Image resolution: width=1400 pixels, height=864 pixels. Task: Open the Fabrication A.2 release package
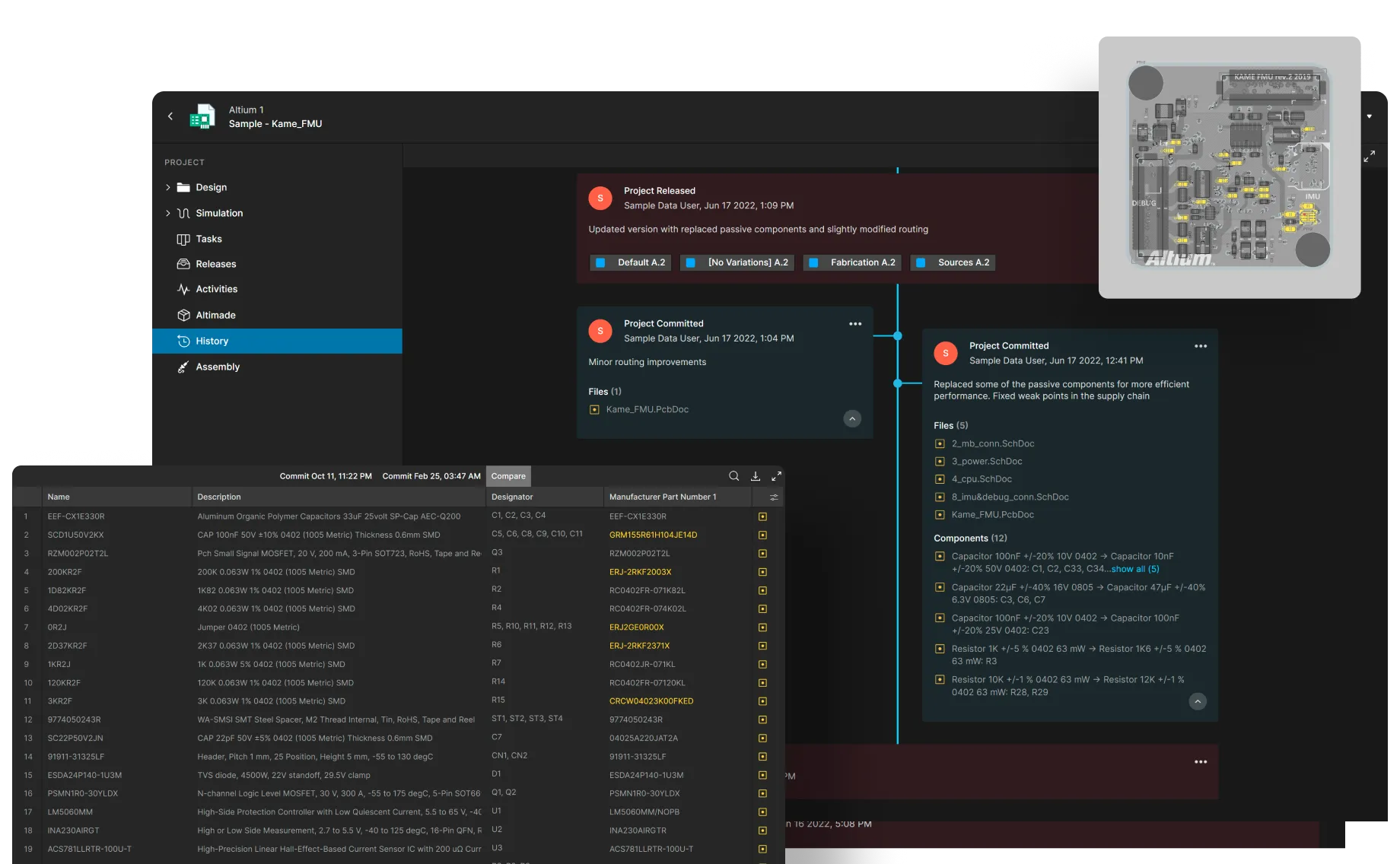click(x=852, y=263)
